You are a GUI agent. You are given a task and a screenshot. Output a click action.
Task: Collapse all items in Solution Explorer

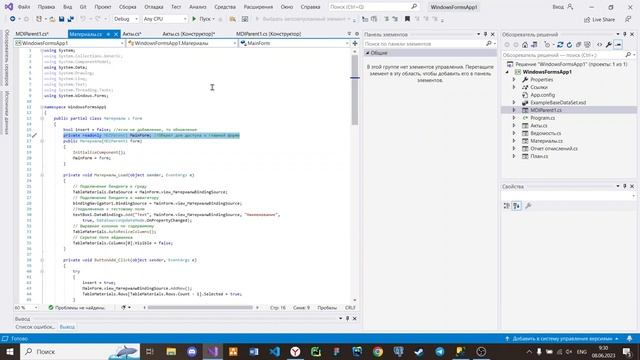click(x=578, y=44)
